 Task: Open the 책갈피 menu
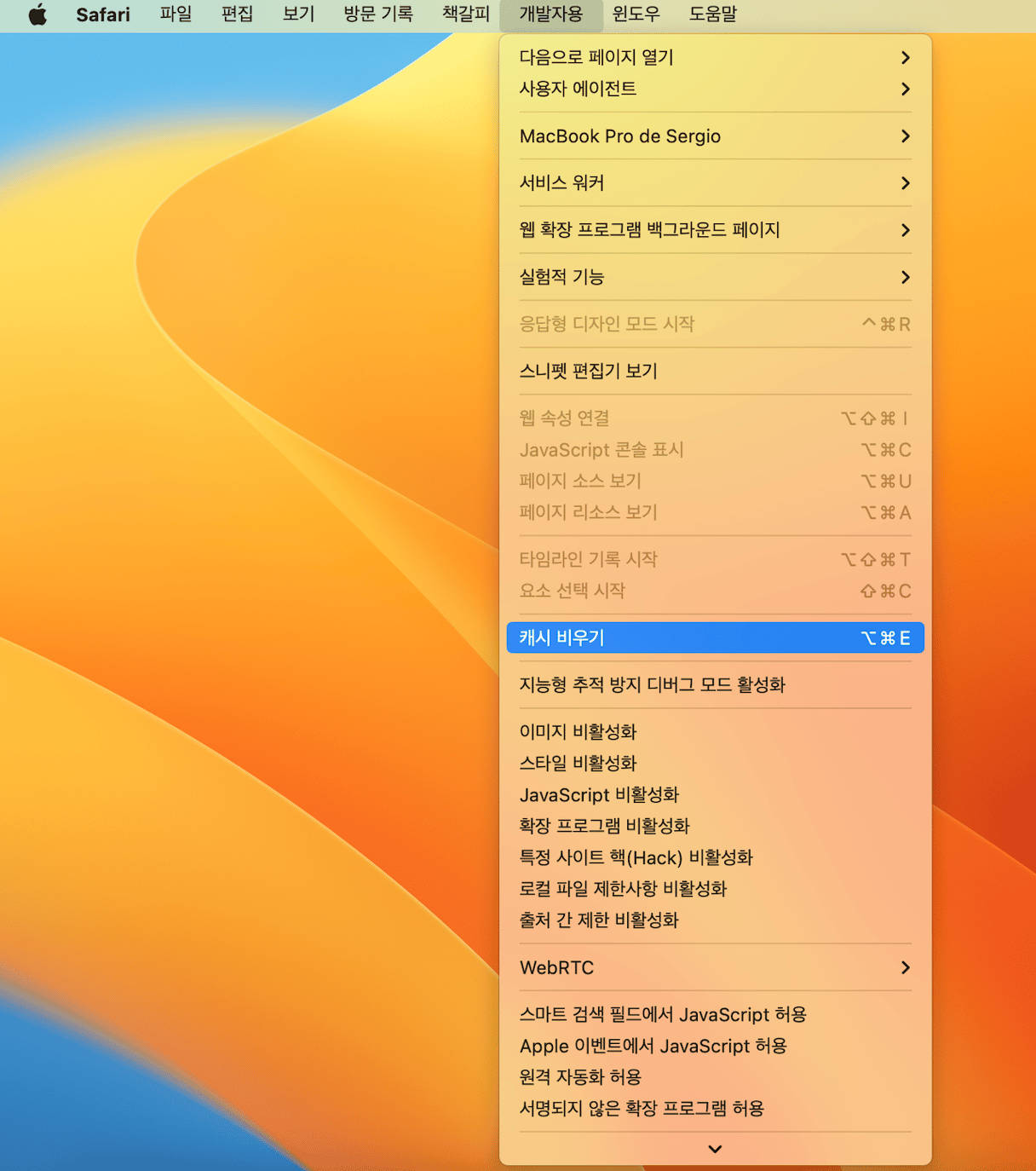coord(466,14)
